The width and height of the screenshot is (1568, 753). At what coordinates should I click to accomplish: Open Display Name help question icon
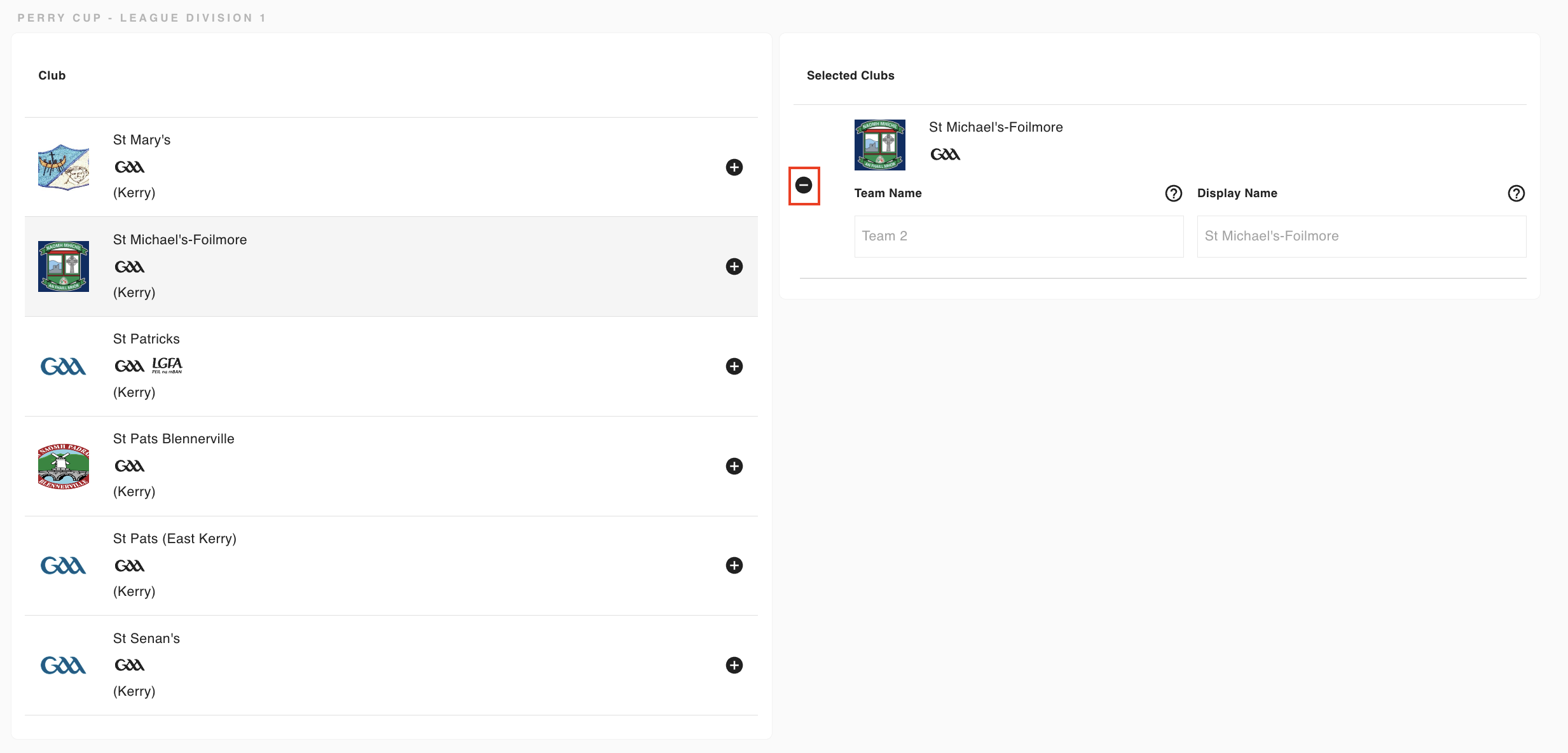click(1516, 193)
